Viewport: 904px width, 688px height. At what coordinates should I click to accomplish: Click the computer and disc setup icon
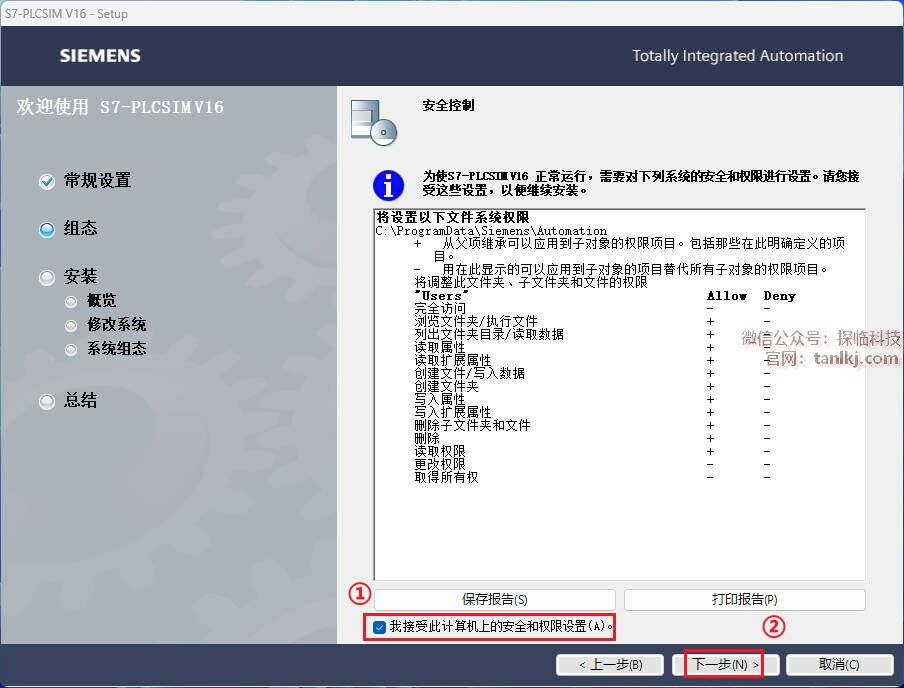[x=374, y=122]
